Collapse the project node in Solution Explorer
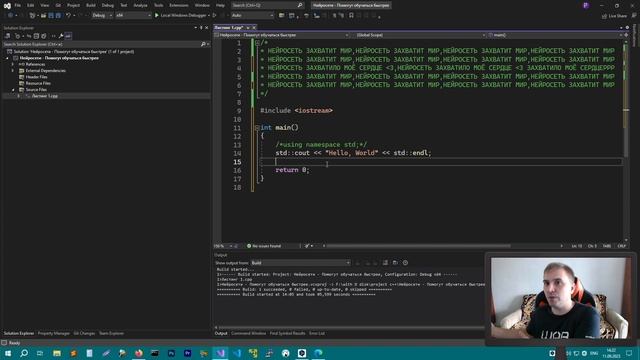 click(7, 58)
